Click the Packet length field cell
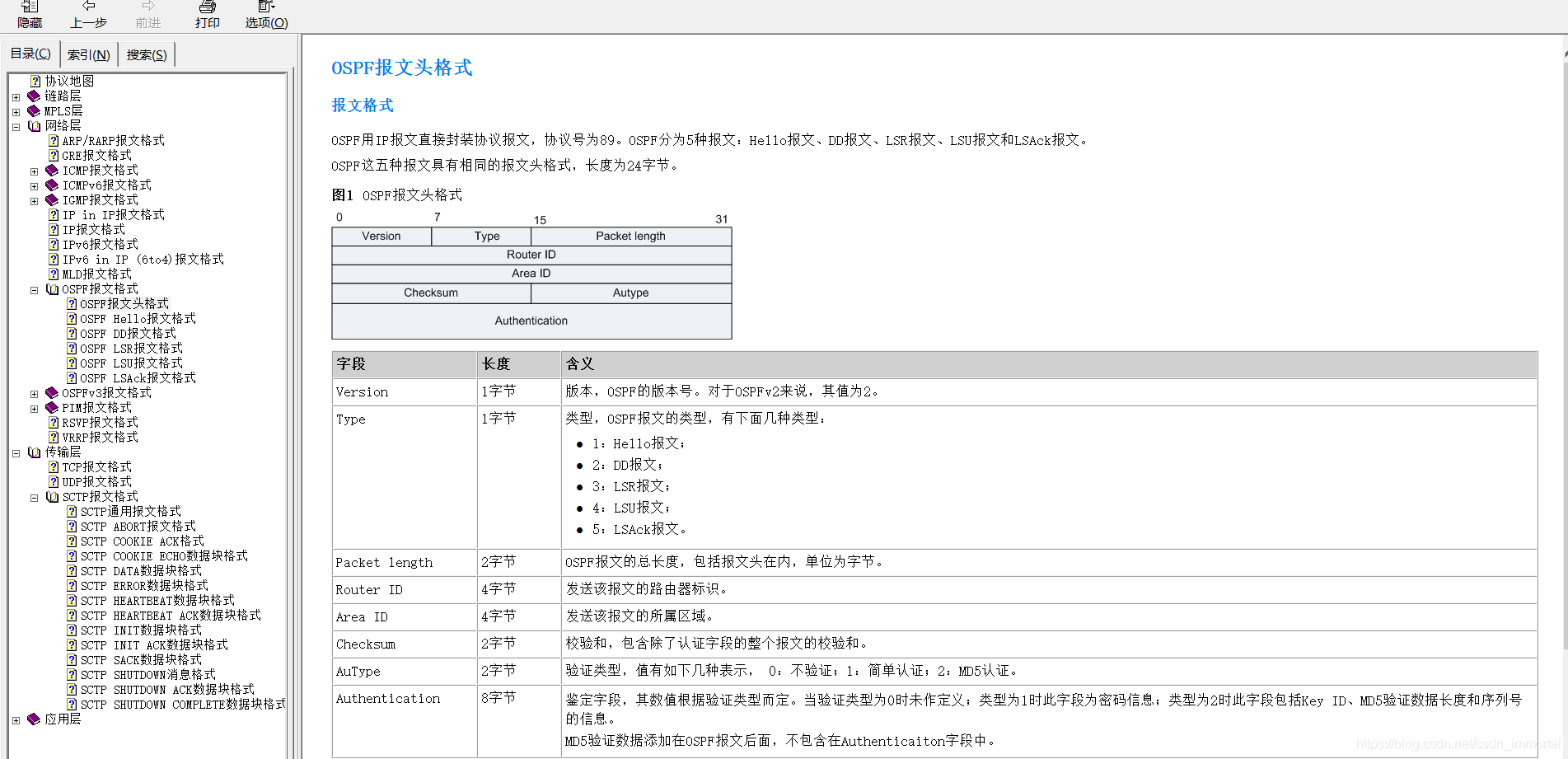Viewport: 1568px width, 759px height. pyautogui.click(x=405, y=563)
